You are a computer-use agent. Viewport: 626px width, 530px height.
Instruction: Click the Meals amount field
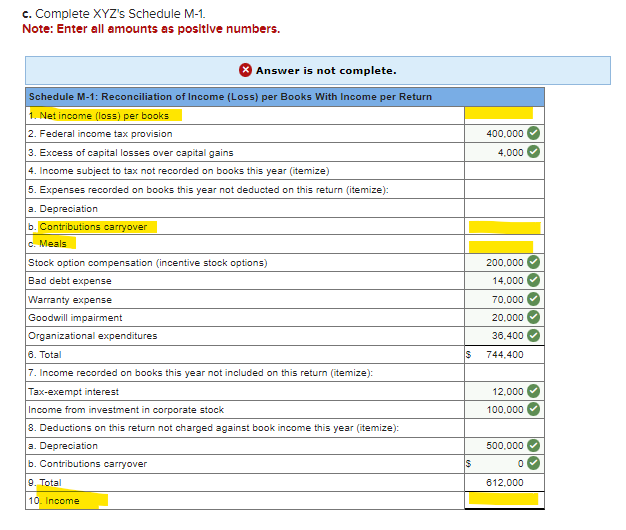click(x=504, y=244)
